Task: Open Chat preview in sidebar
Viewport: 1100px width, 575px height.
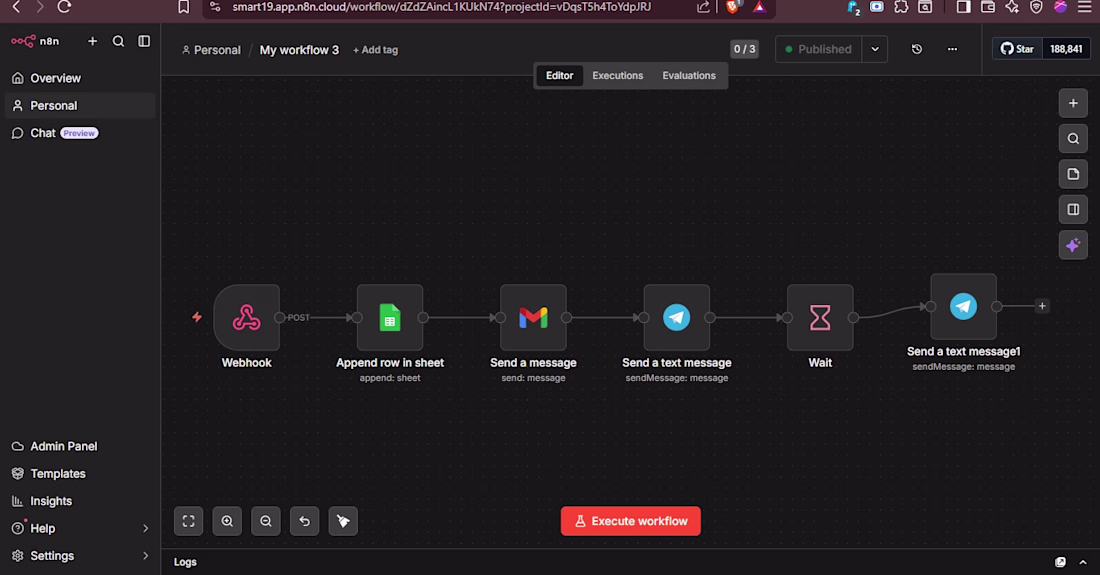Action: point(80,133)
